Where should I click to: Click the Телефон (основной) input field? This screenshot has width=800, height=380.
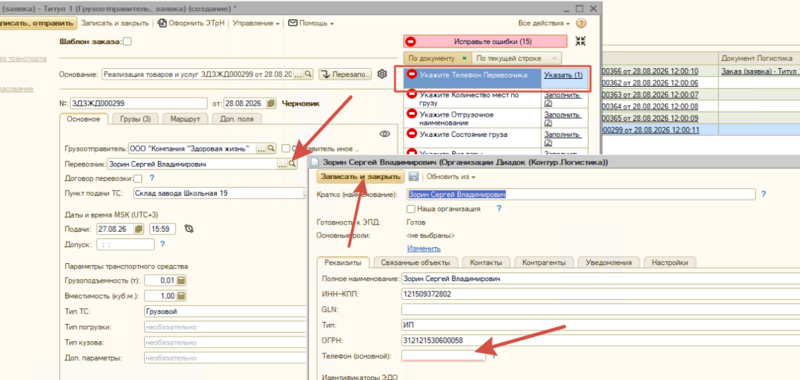click(443, 356)
